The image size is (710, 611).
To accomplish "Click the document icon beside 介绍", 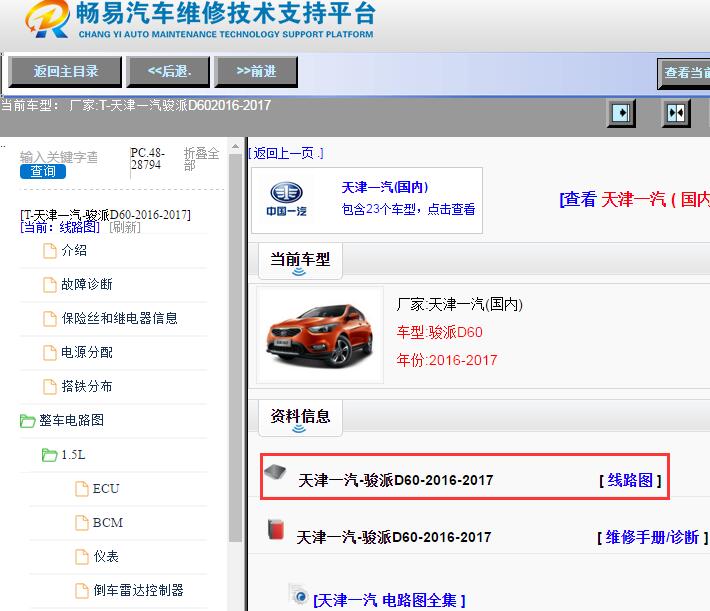I will tap(49, 250).
